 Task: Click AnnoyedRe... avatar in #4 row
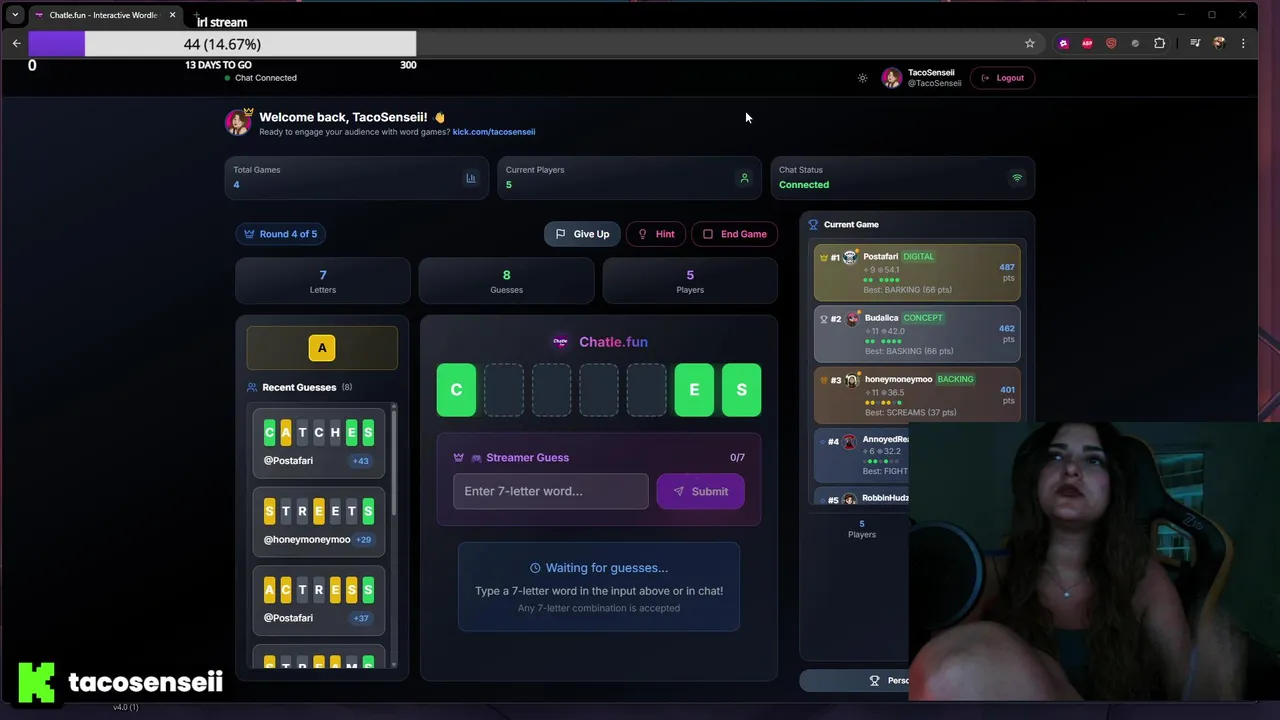[850, 441]
